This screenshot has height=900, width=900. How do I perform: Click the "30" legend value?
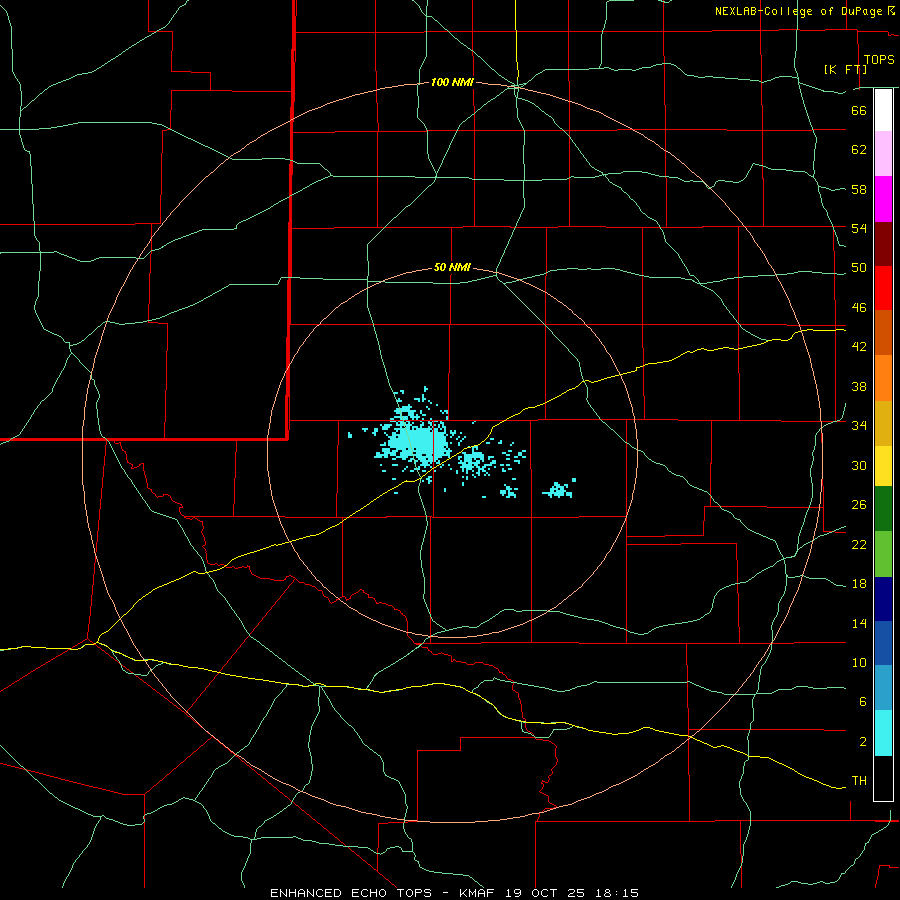[859, 465]
